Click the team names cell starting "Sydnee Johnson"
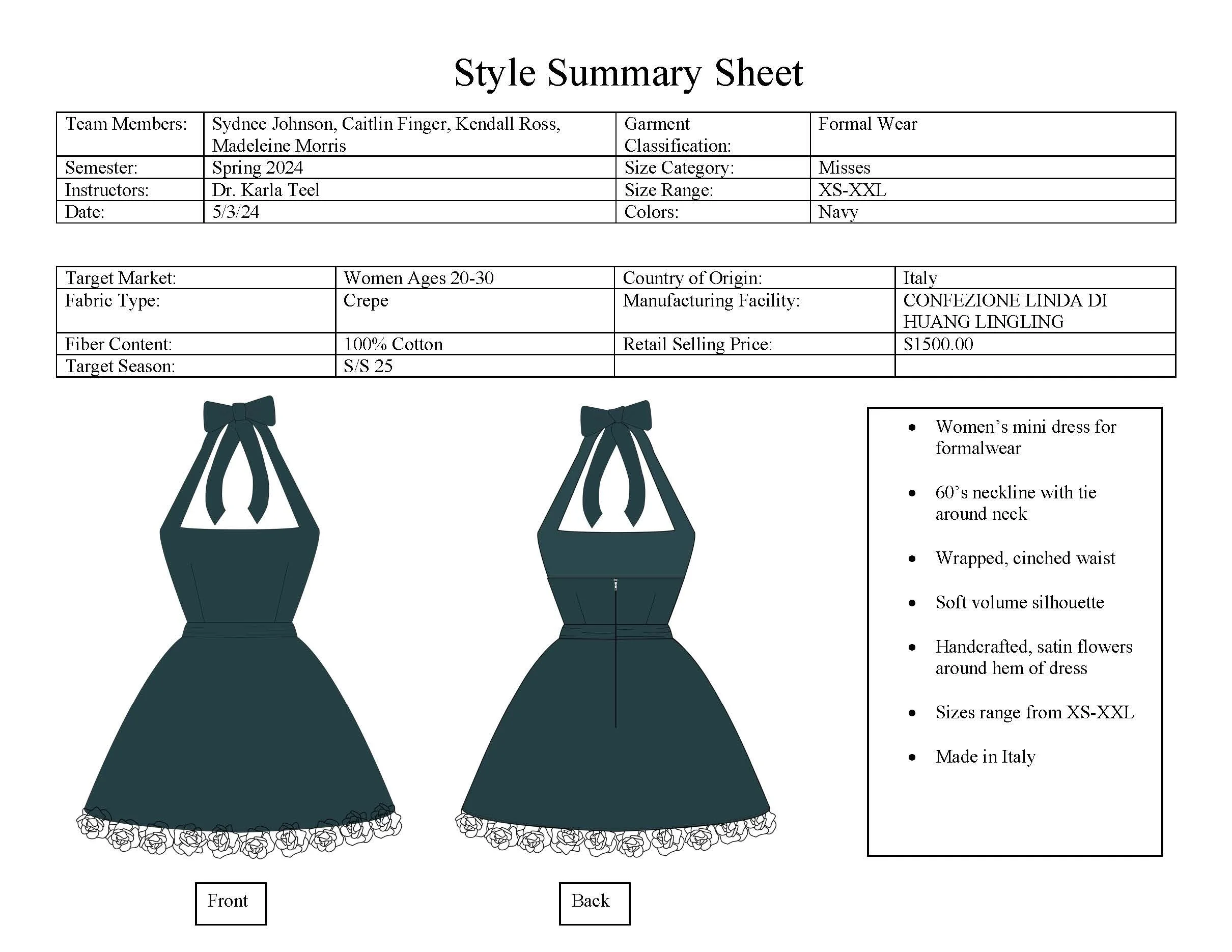 coord(409,134)
